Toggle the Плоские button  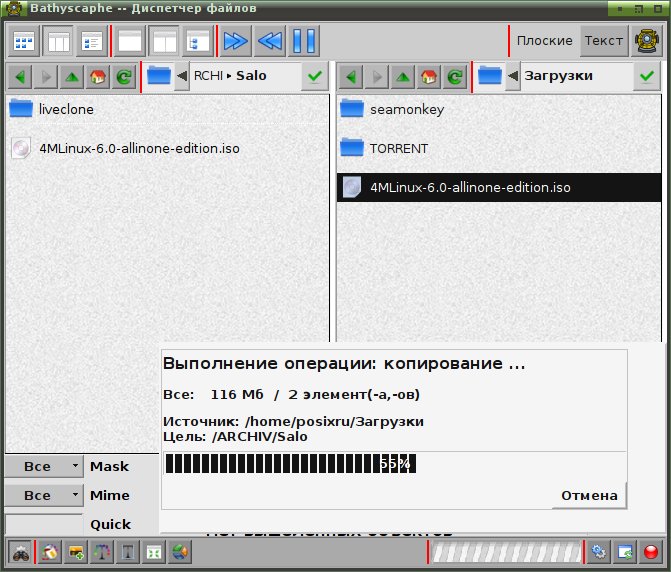544,41
